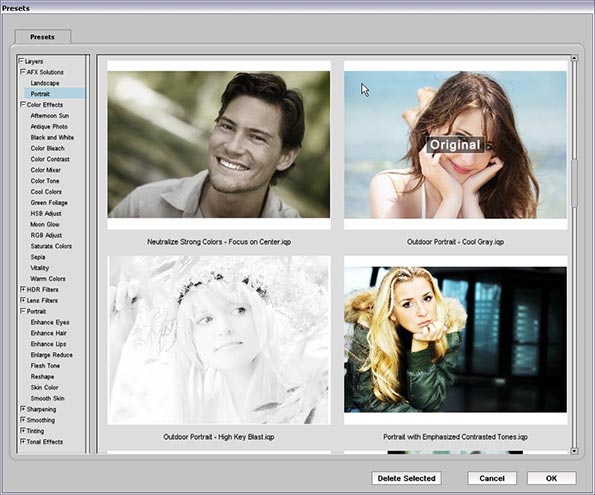This screenshot has height=495, width=595.
Task: Expand the Lens Filters node
Action: click(23, 300)
